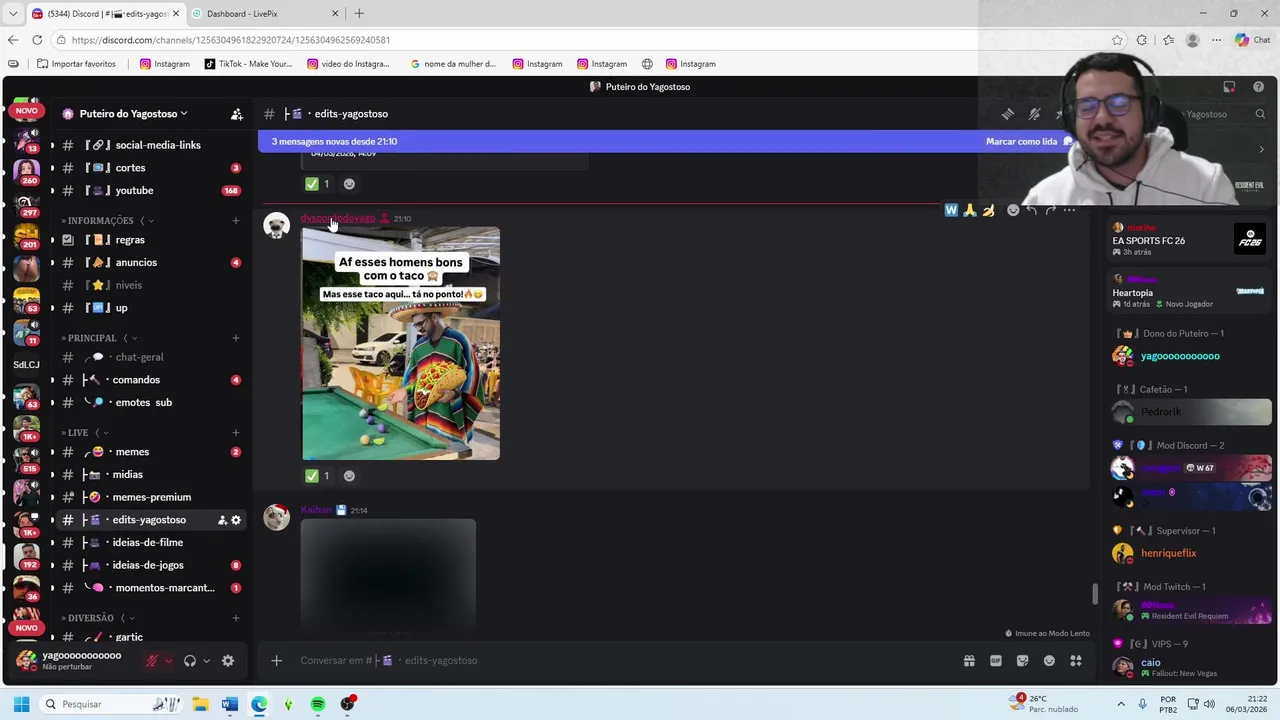Viewport: 1280px width, 720px height.
Task: Toggle checkmark reaction under taco image
Action: pos(318,476)
